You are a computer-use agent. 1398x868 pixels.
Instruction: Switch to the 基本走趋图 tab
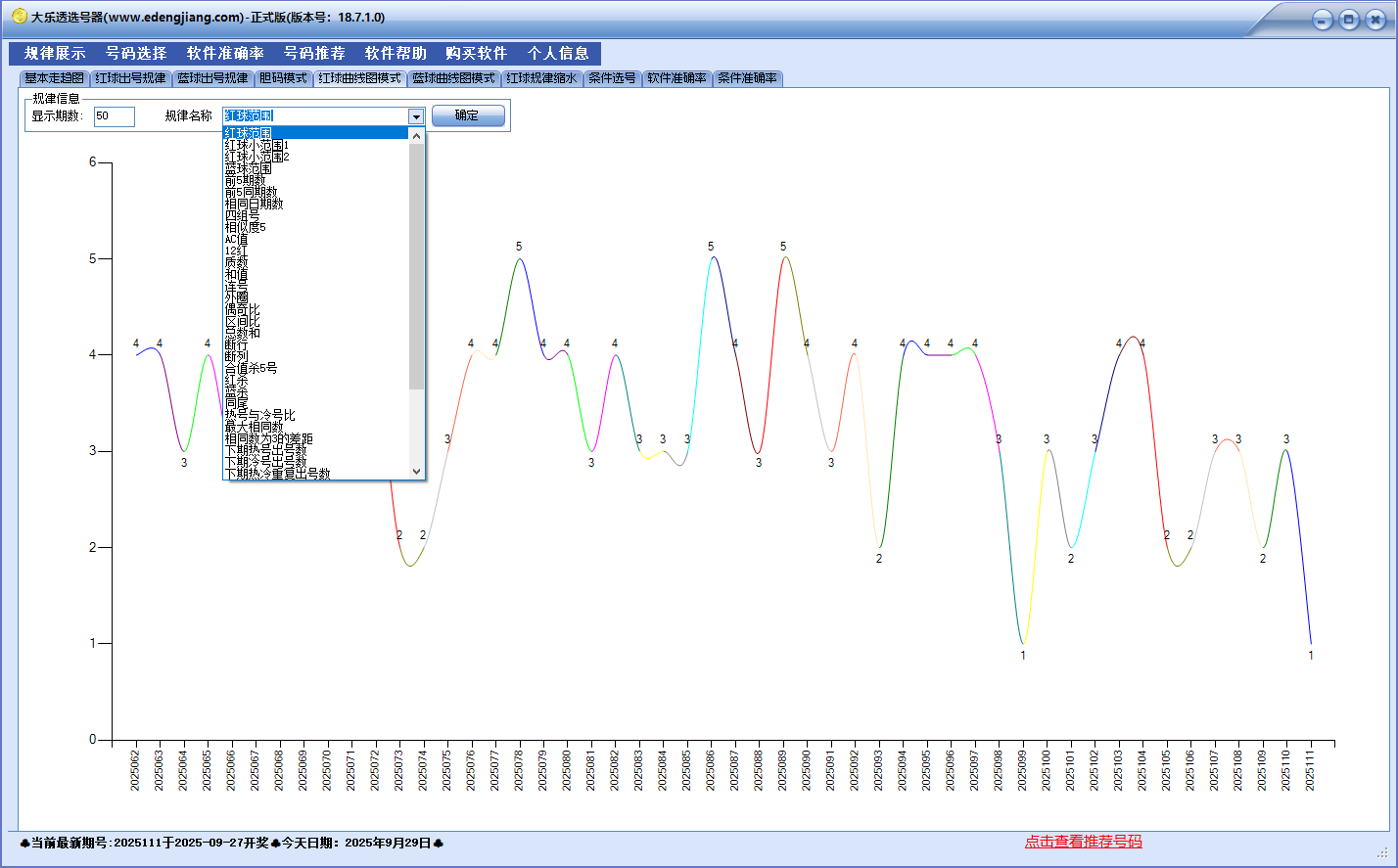[54, 78]
